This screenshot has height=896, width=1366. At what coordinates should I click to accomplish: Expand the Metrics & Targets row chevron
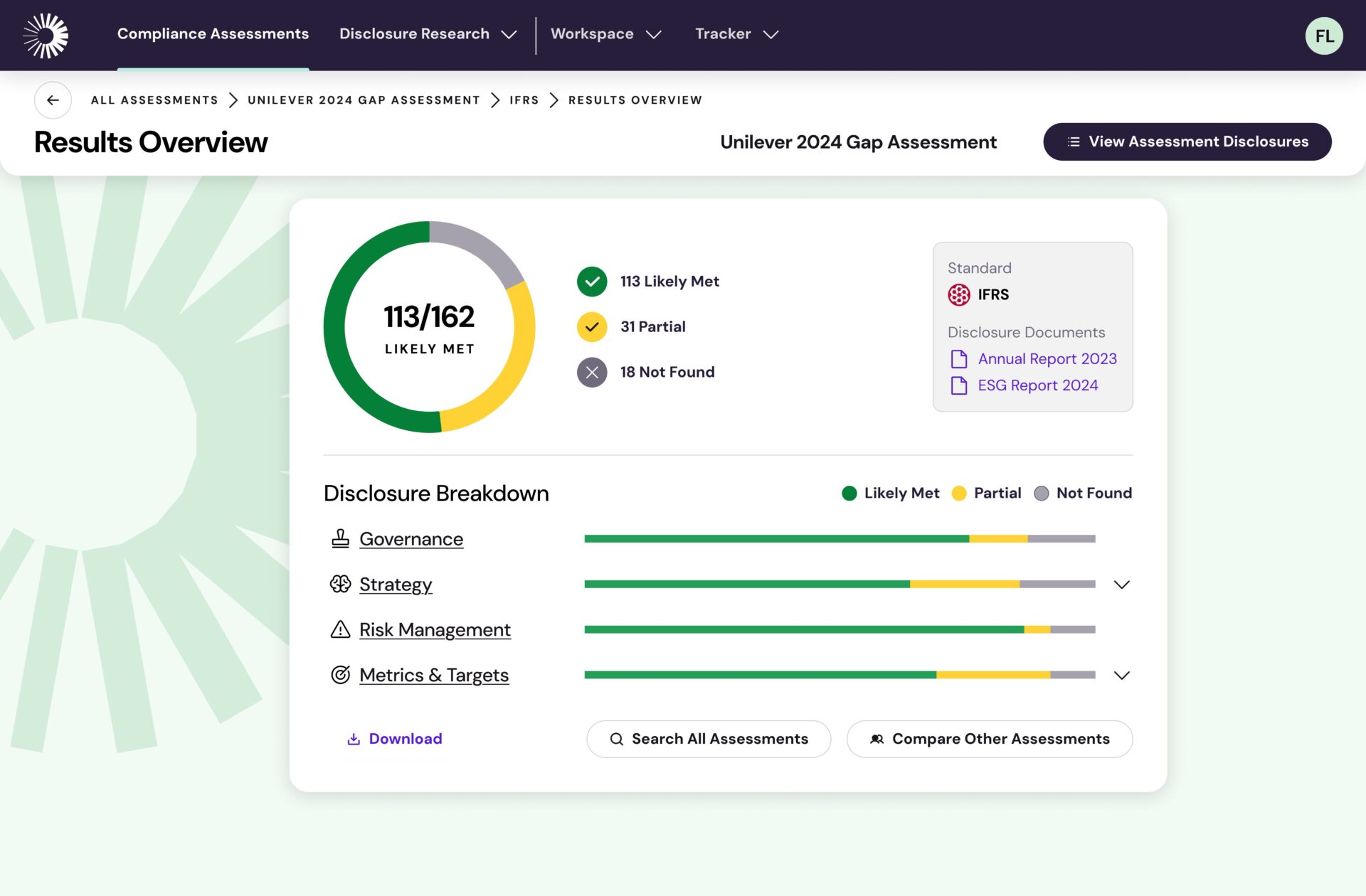pos(1122,675)
